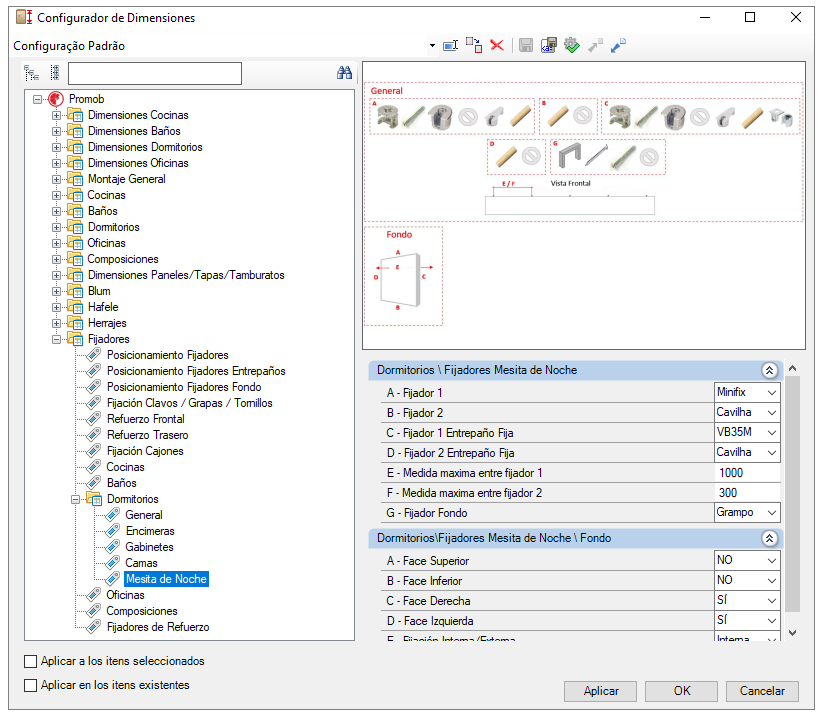The image size is (826, 717).
Task: Collapse the 'Fijadores Mesita de Noche' section
Action: 769,370
